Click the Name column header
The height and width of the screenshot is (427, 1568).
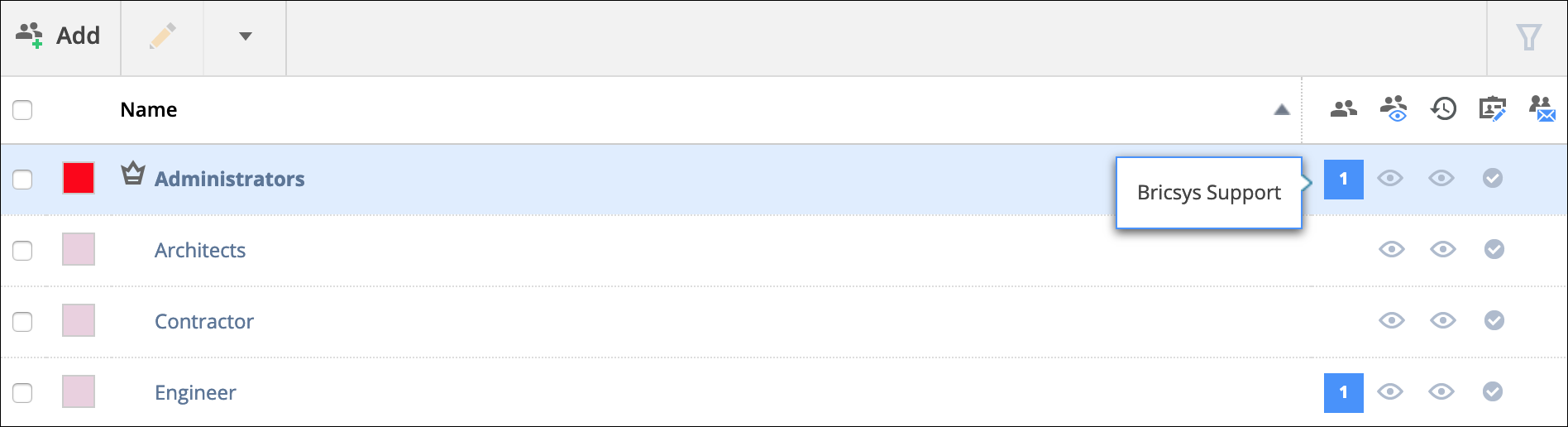click(149, 110)
